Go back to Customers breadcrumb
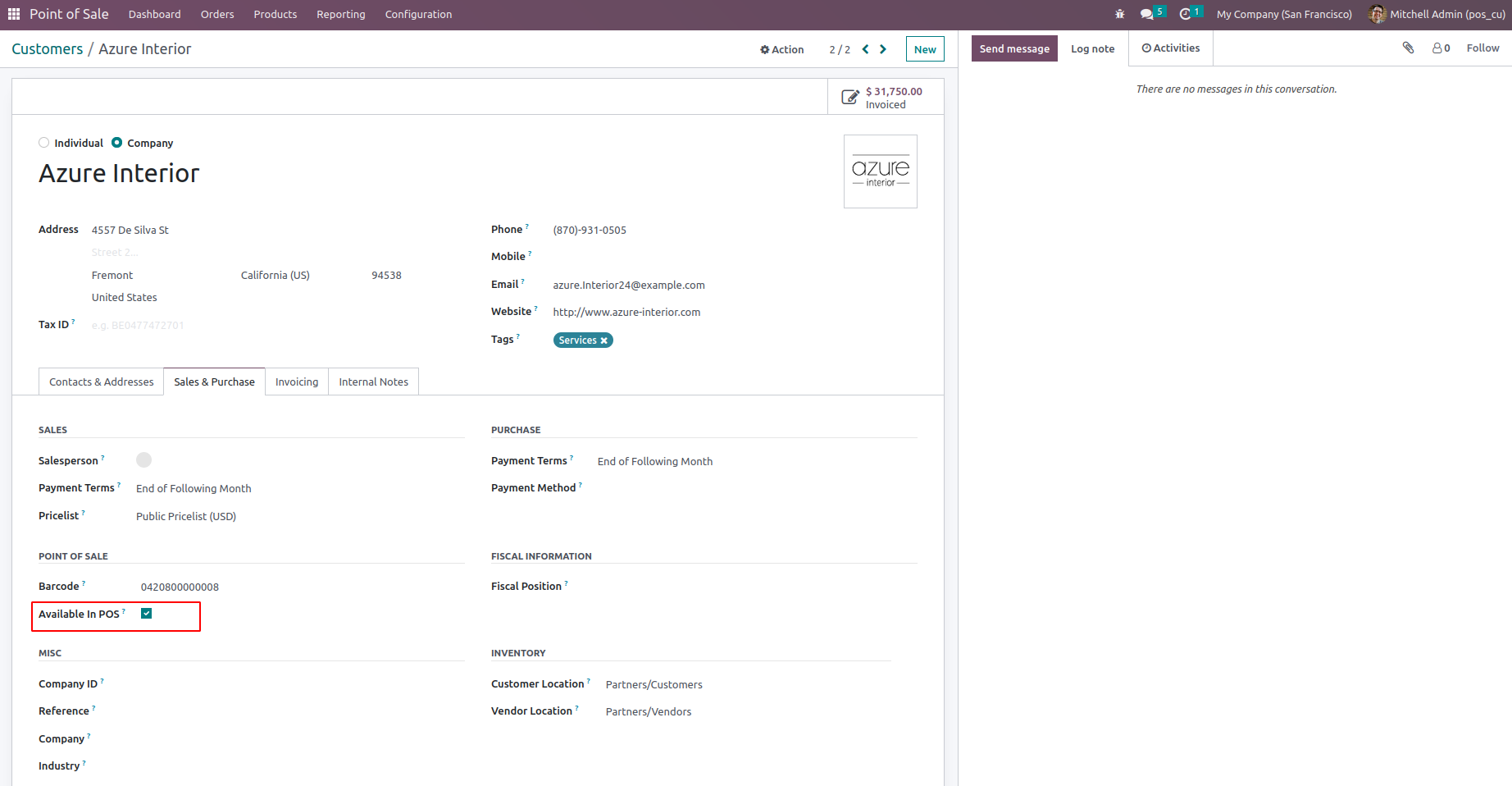This screenshot has height=786, width=1512. coord(48,48)
